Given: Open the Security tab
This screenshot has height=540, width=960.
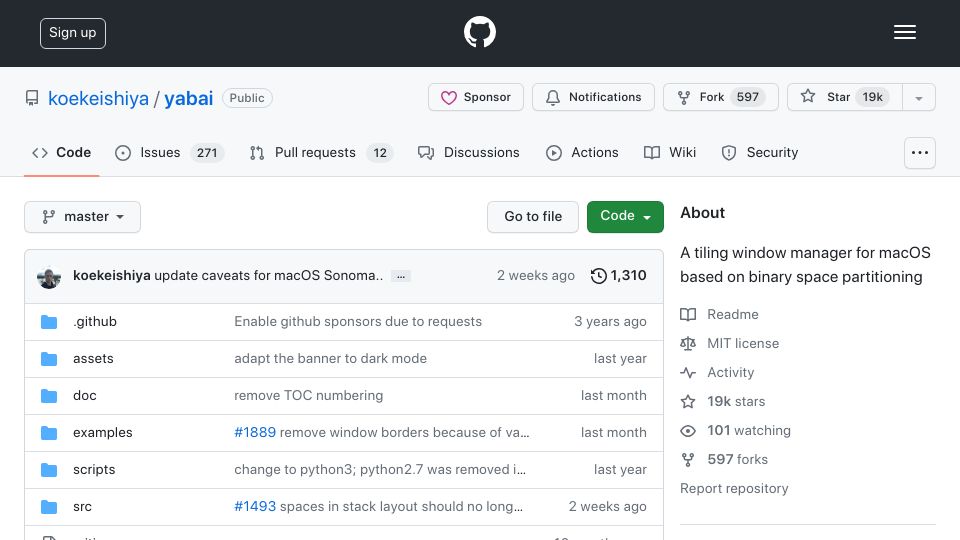Looking at the screenshot, I should [x=760, y=152].
